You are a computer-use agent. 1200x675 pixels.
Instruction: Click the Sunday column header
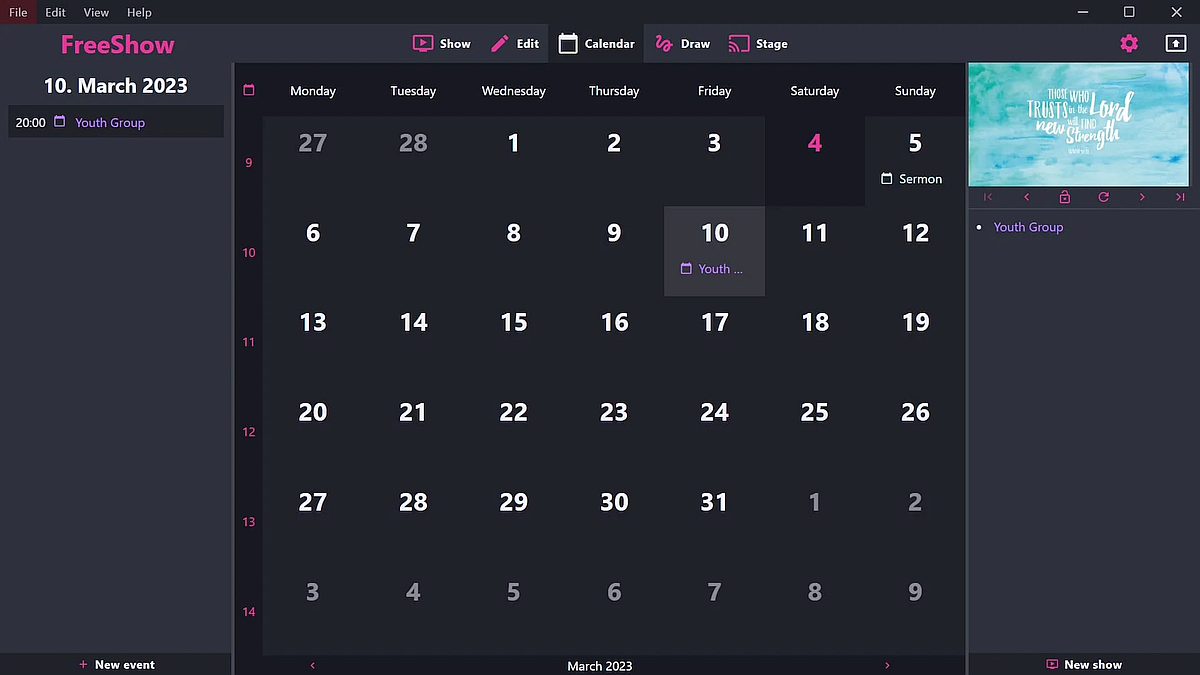[x=915, y=90]
